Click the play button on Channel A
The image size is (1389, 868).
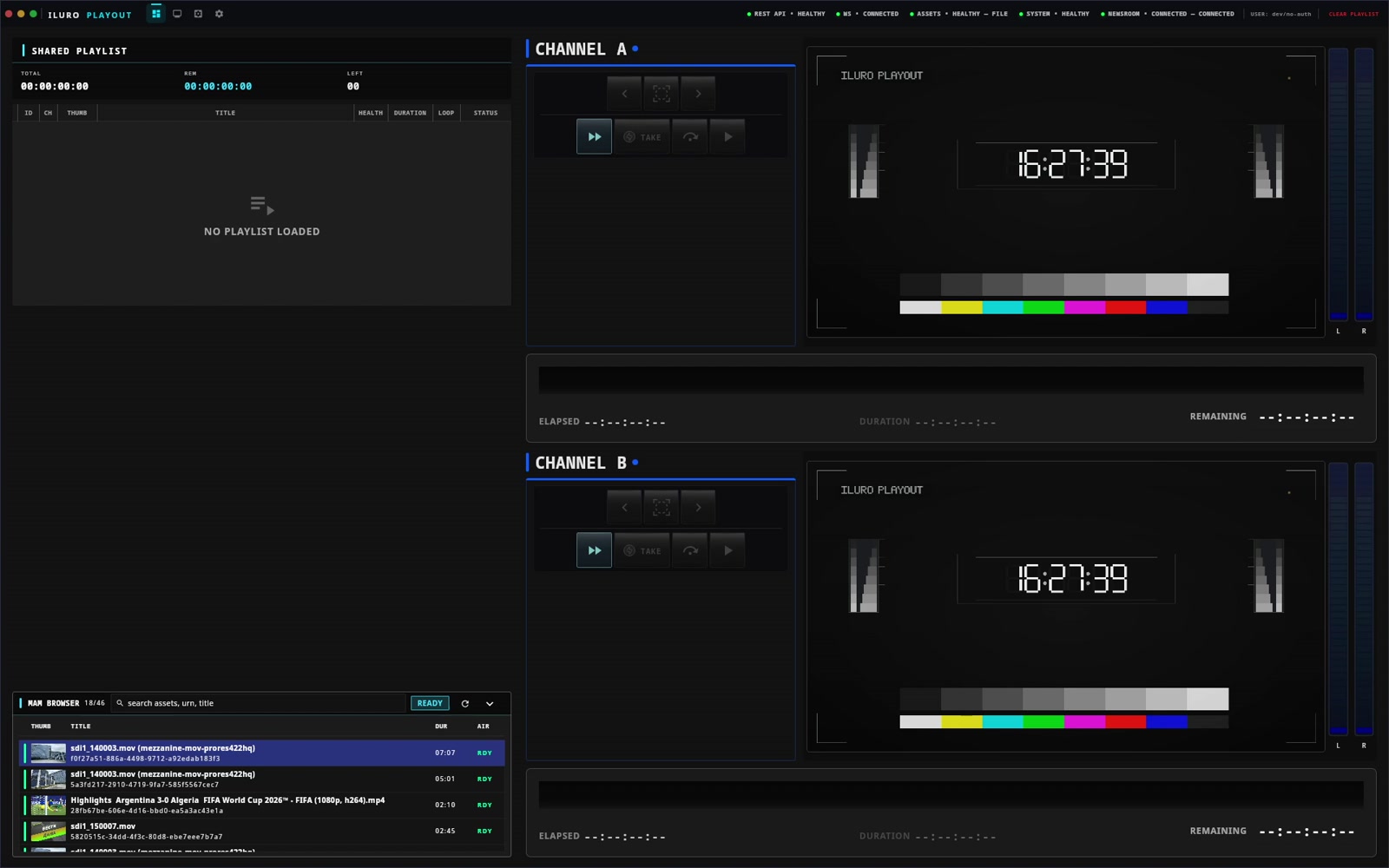[727, 137]
